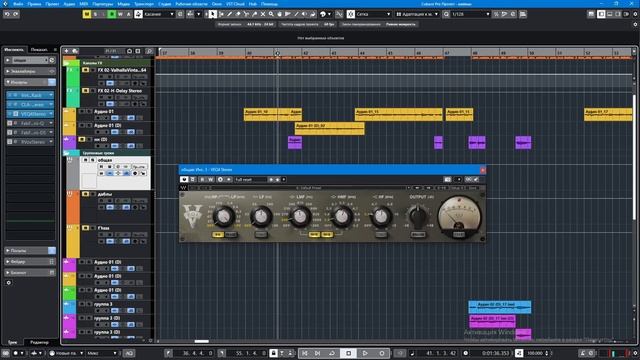Open the Find Tracks search icon
This screenshot has width=640, height=360.
(149, 51)
